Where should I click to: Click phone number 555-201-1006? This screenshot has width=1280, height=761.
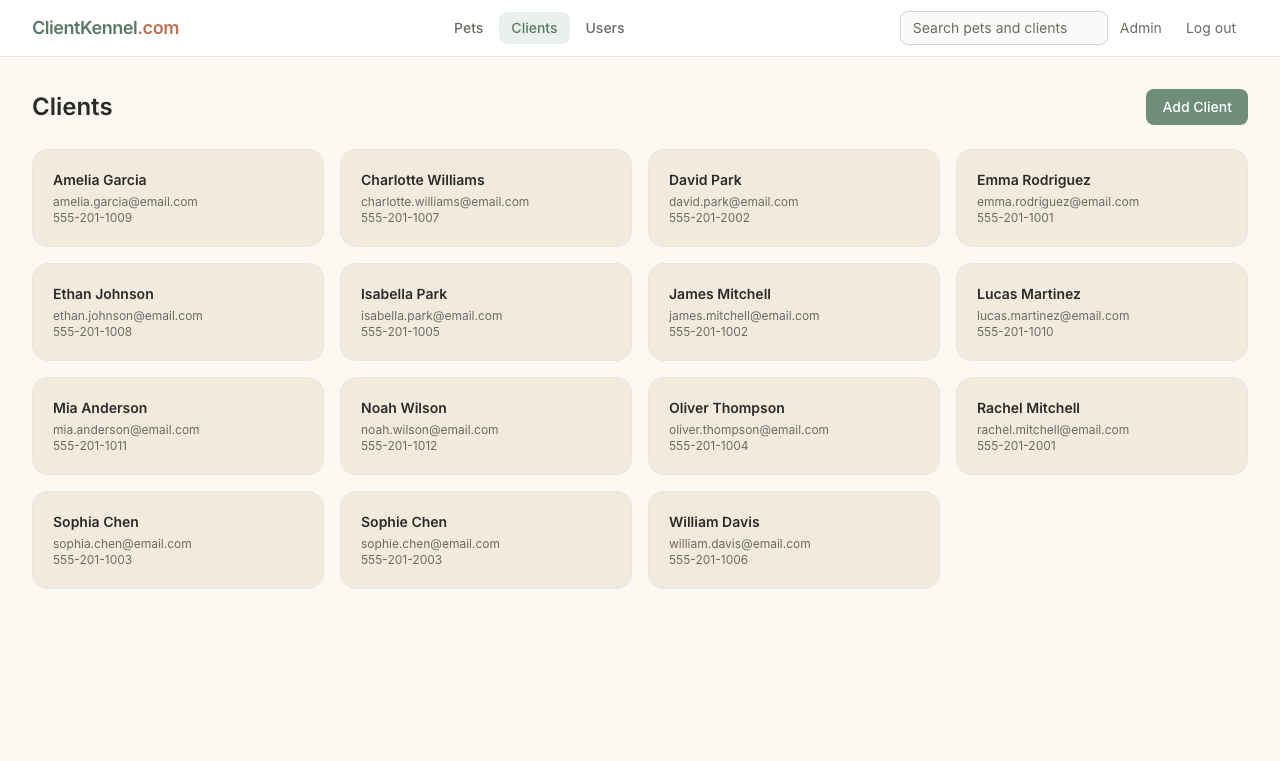point(708,560)
